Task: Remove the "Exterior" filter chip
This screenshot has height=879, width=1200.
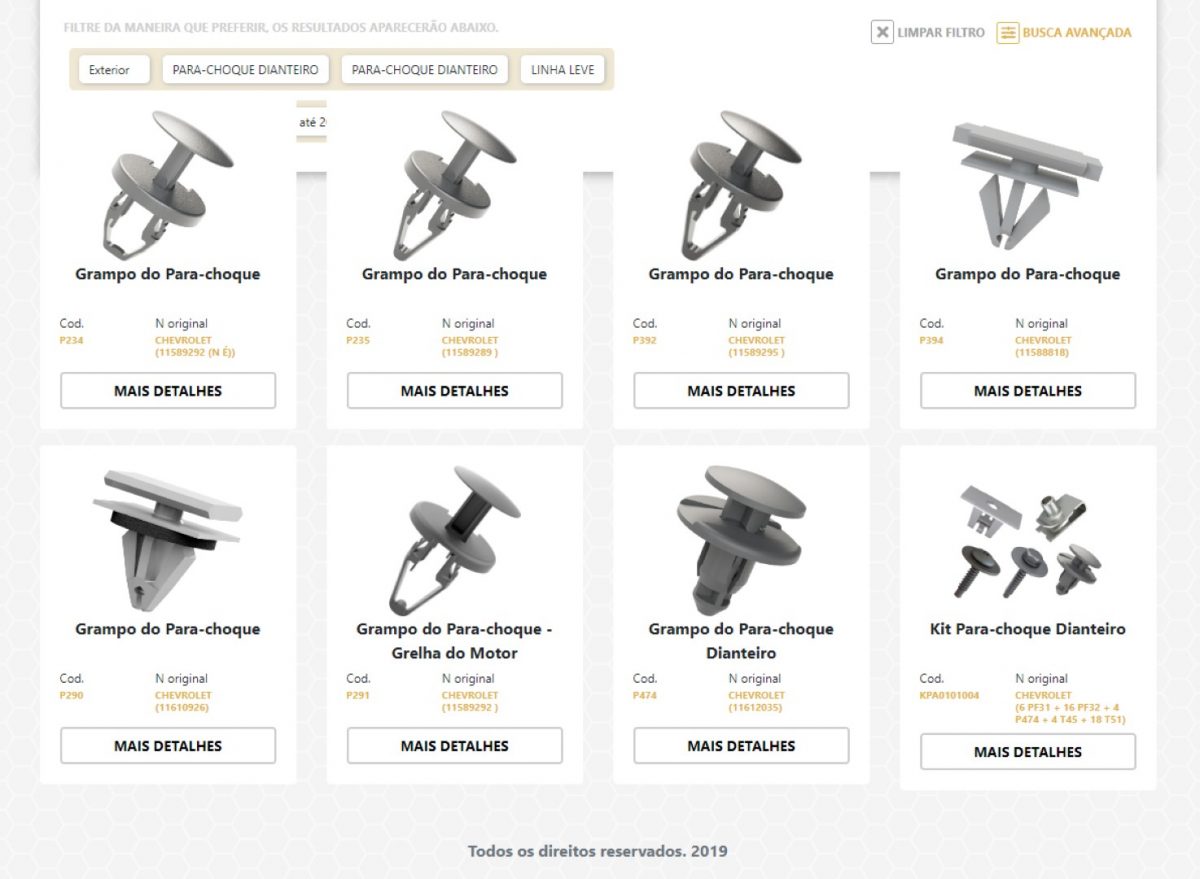Action: pos(113,71)
